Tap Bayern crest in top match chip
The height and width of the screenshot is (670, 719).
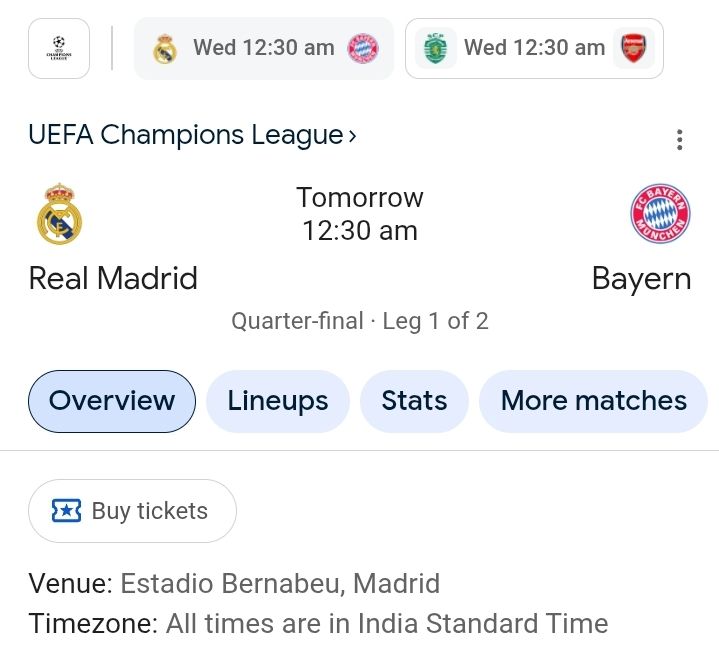click(x=363, y=48)
